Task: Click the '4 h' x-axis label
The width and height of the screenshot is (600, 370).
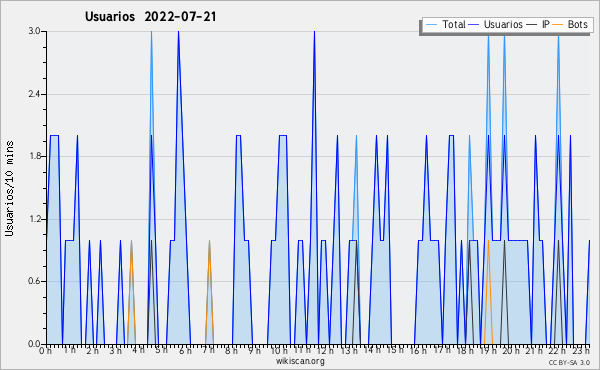Action: [x=139, y=350]
